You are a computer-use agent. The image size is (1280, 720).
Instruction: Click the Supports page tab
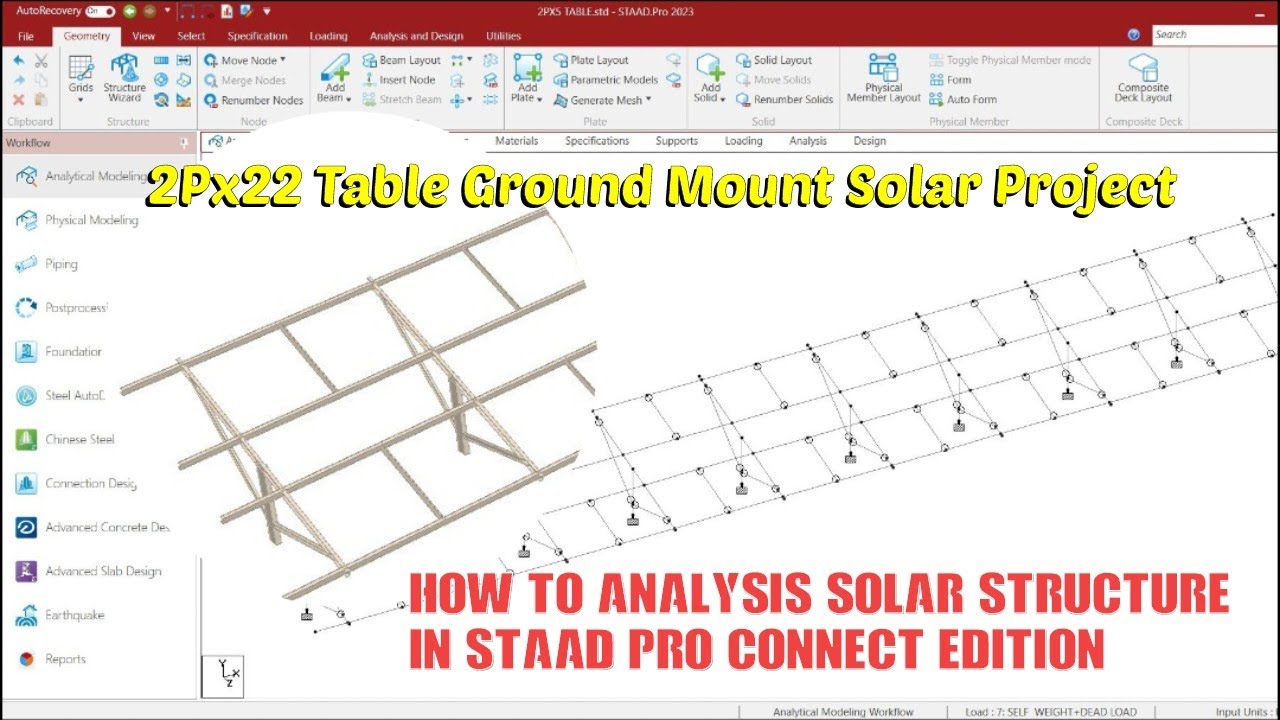coord(677,141)
